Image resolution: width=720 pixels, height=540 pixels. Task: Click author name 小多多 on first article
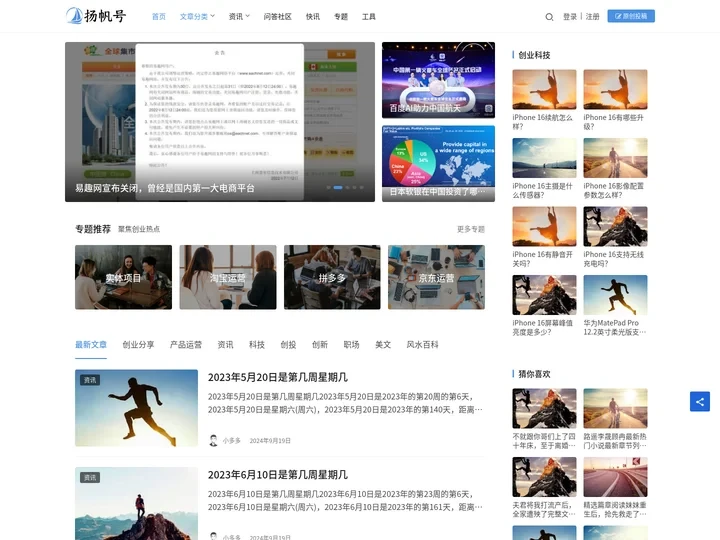232,440
